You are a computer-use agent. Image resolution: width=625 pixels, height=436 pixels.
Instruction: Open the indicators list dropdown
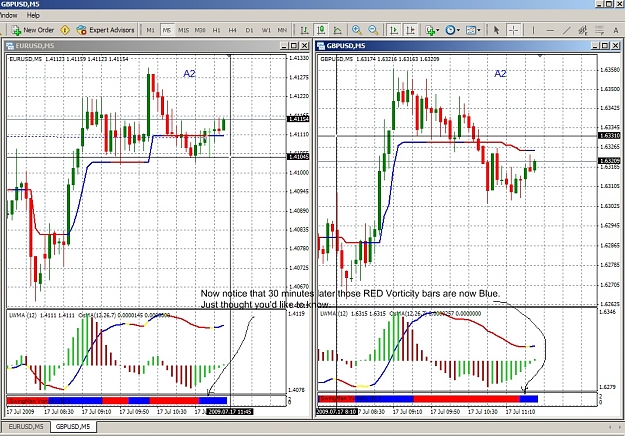pyautogui.click(x=432, y=30)
